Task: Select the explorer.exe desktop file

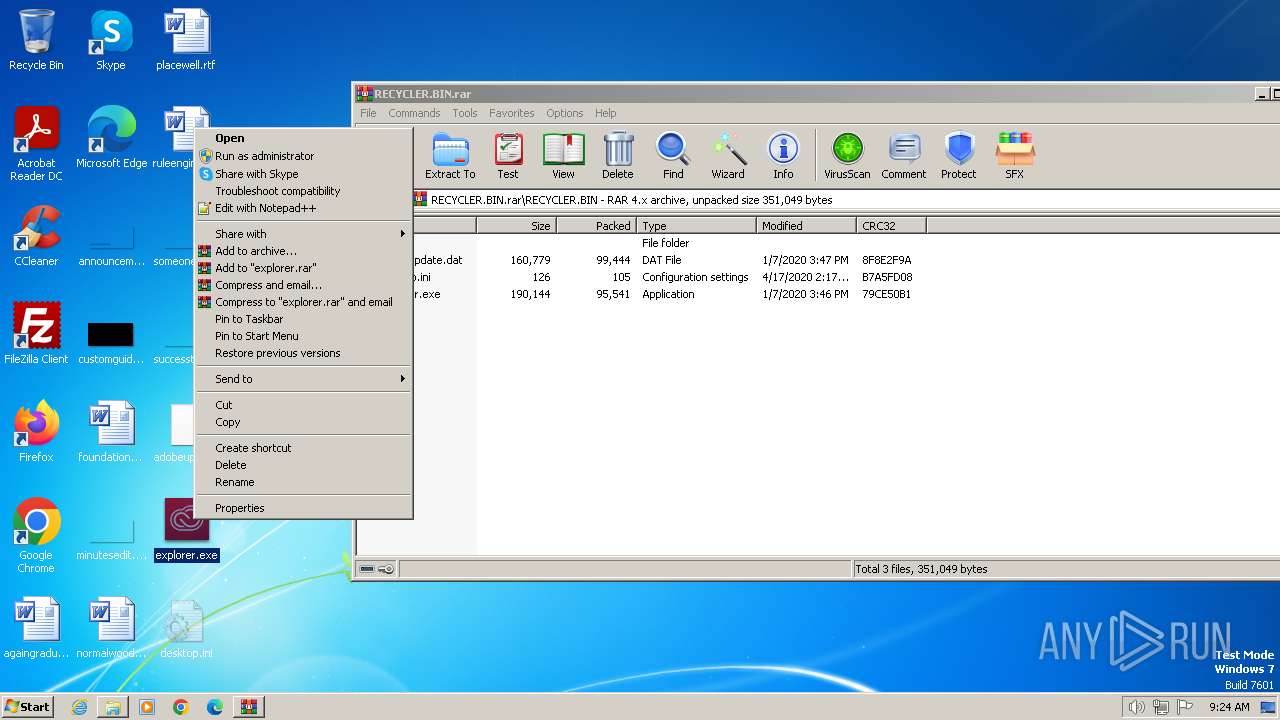Action: tap(186, 530)
